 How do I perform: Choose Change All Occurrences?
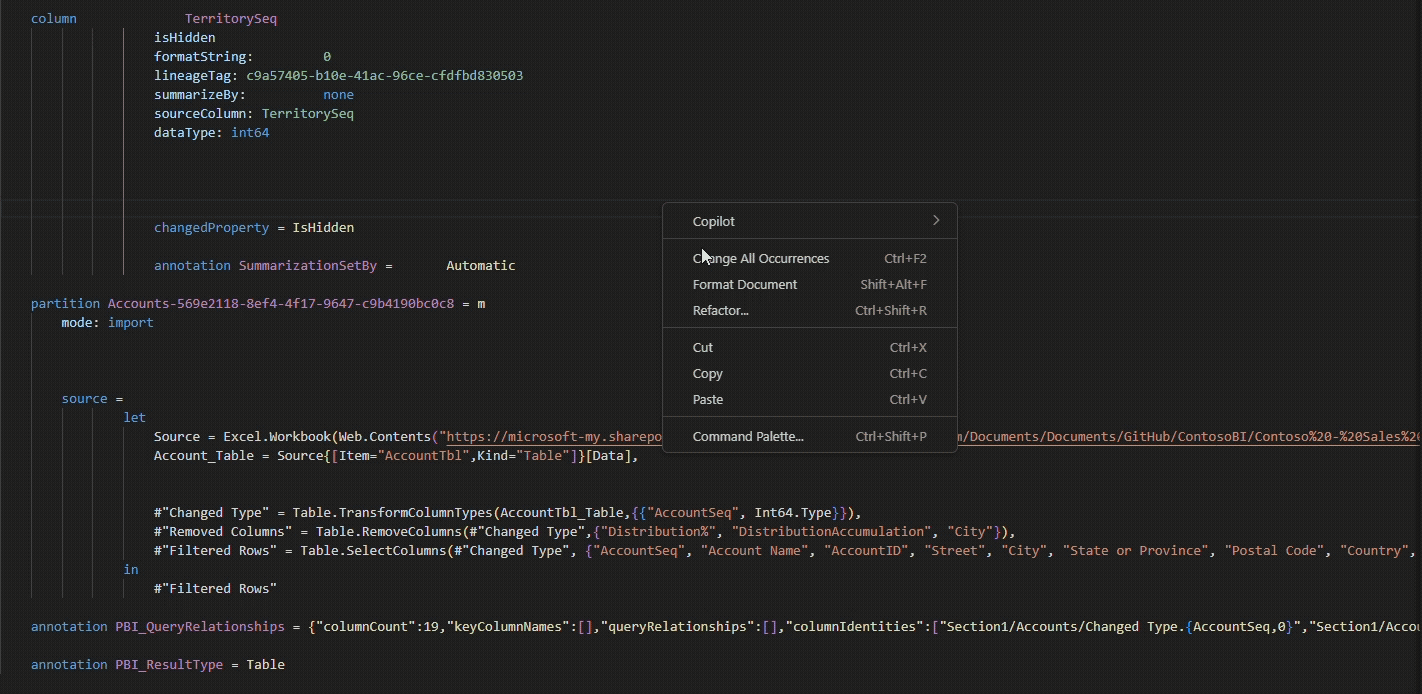point(761,258)
